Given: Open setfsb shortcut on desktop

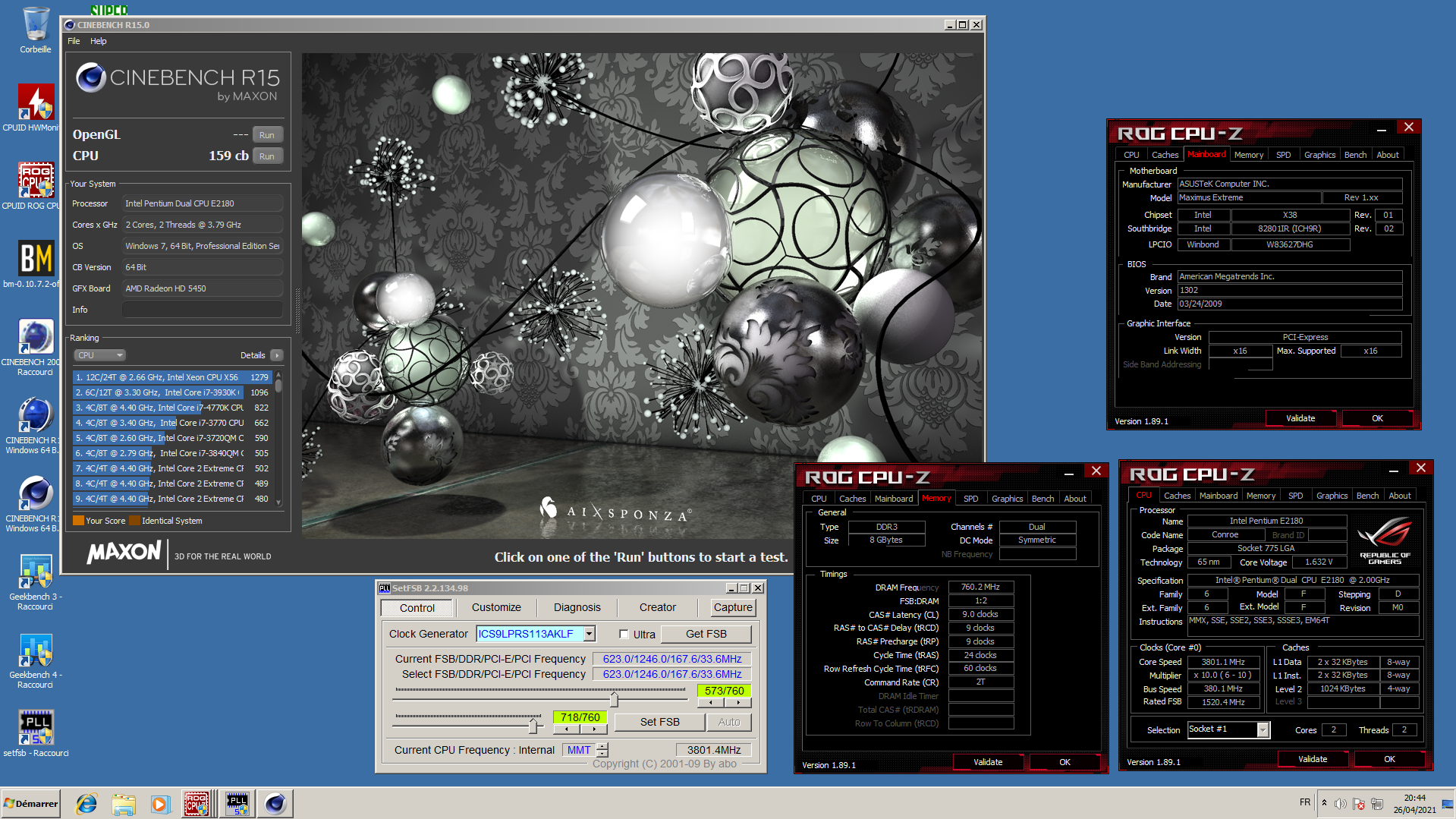Looking at the screenshot, I should coord(36,733).
